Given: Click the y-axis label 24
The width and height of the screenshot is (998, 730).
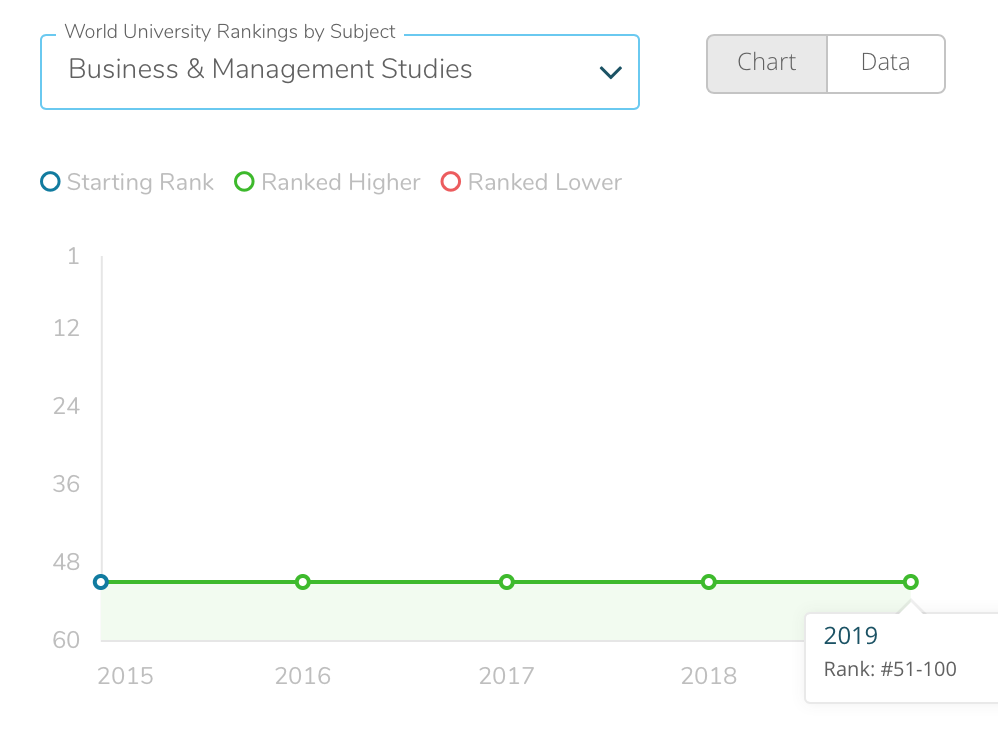Looking at the screenshot, I should [x=66, y=406].
